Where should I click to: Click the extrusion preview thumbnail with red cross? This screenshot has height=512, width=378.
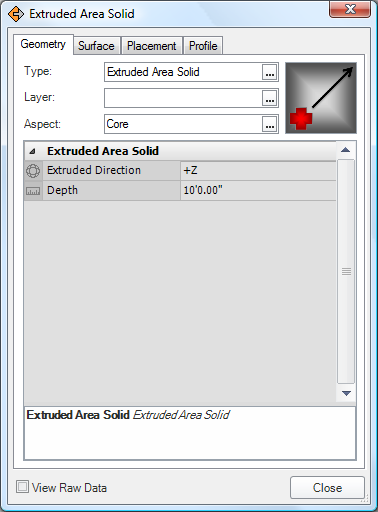click(321, 98)
